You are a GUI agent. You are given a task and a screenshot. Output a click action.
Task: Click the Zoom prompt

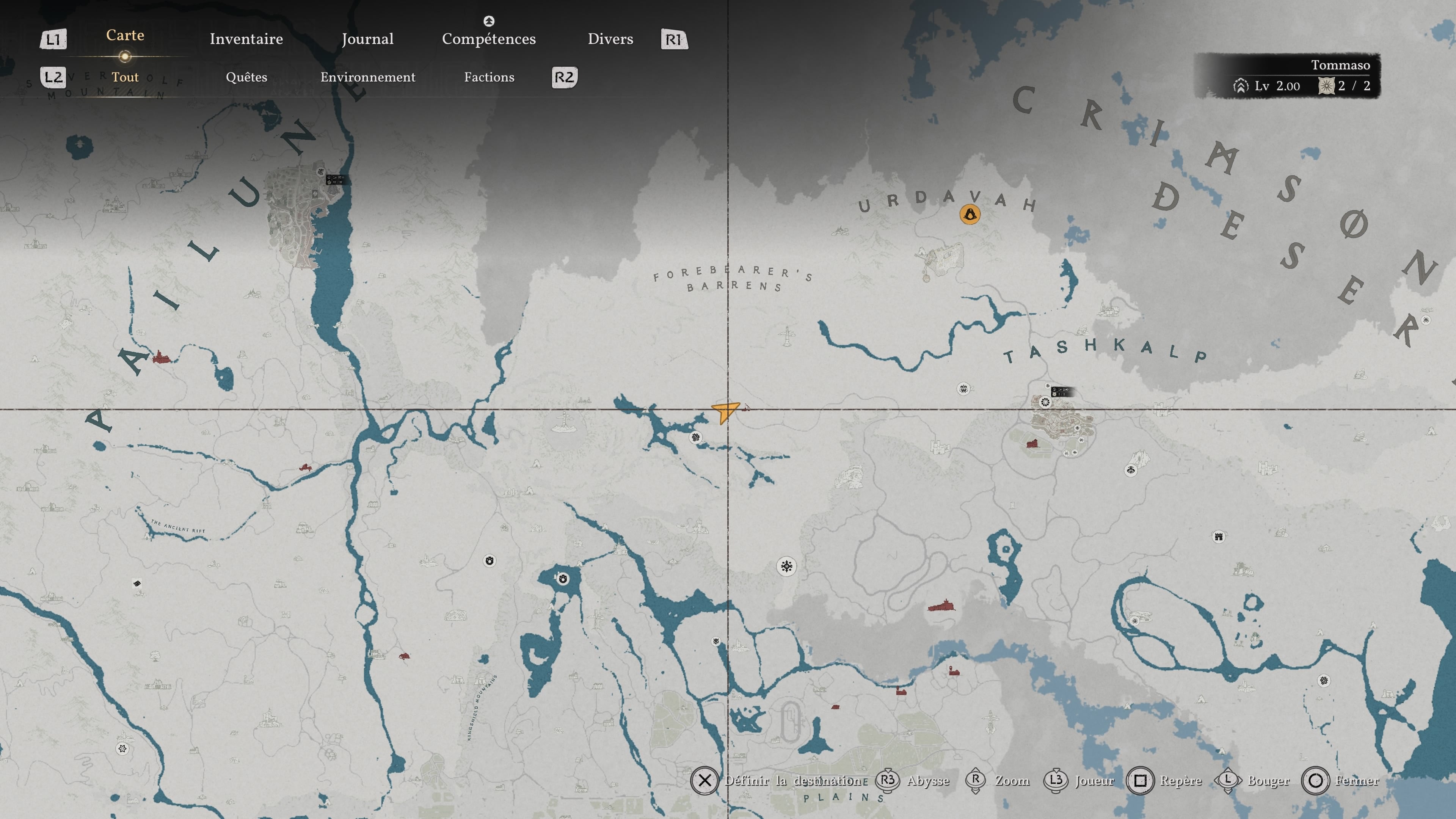(x=998, y=781)
